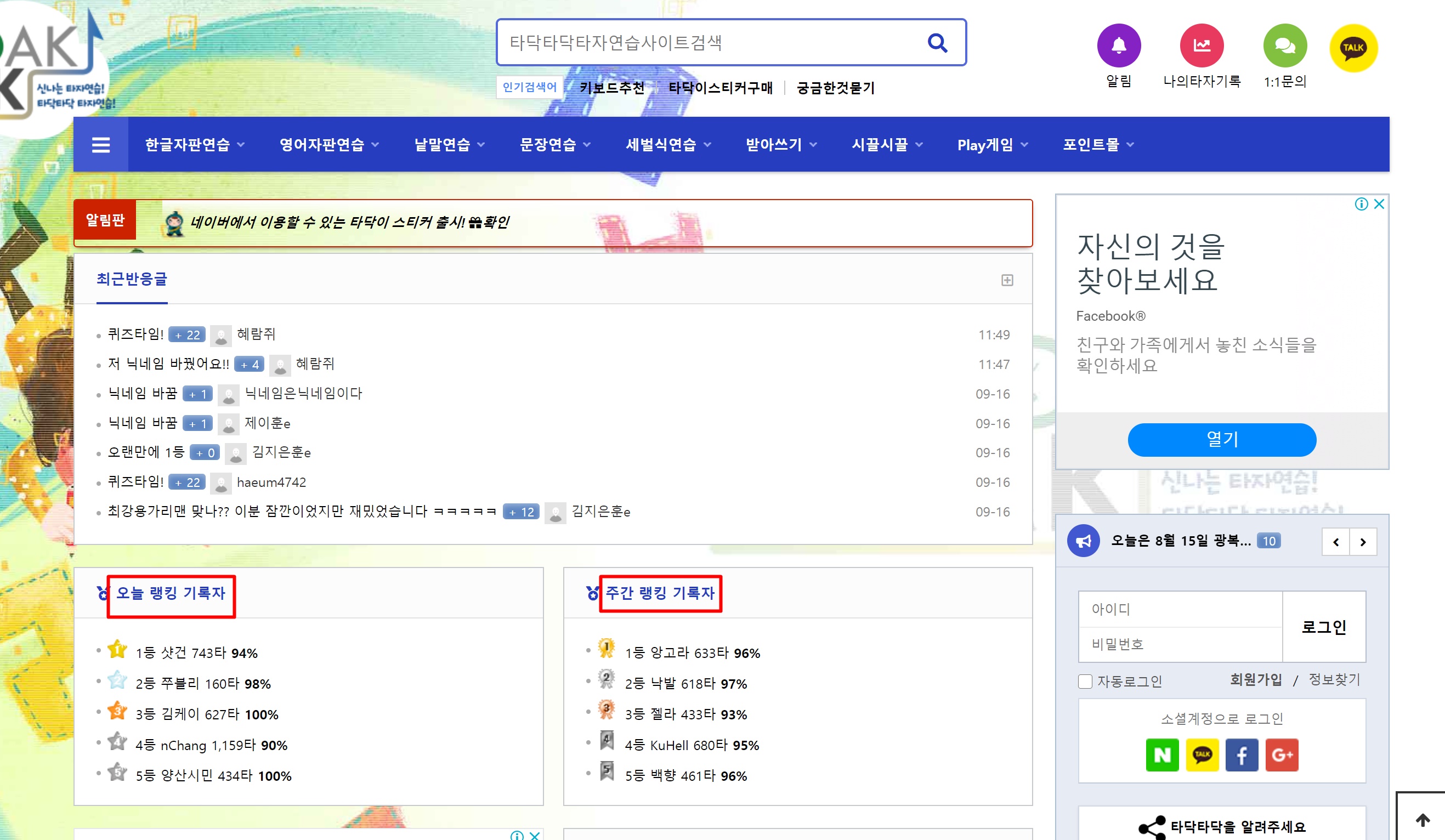
Task: Open notice 오늘은 8월 15일 광복...
Action: pyautogui.click(x=1181, y=541)
